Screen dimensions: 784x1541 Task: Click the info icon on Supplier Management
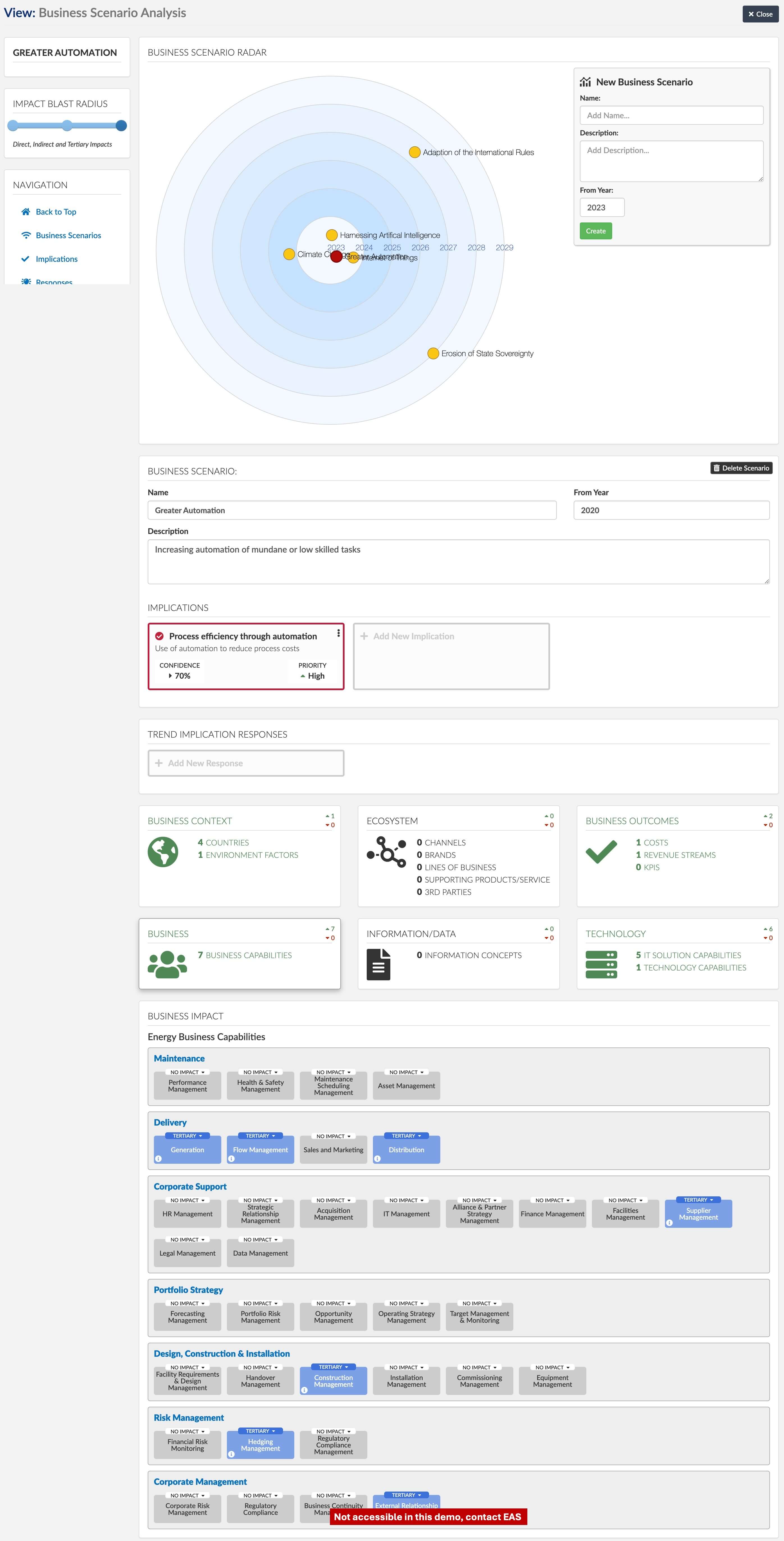click(669, 1223)
